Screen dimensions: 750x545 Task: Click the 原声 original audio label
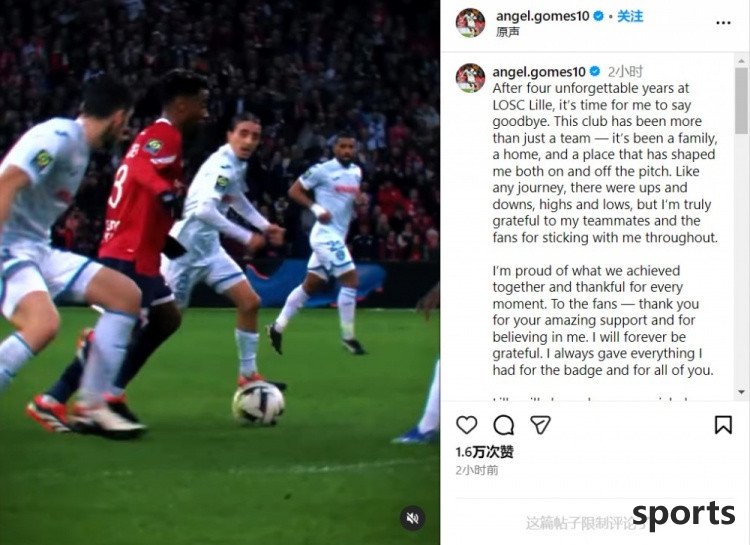pyautogui.click(x=507, y=32)
